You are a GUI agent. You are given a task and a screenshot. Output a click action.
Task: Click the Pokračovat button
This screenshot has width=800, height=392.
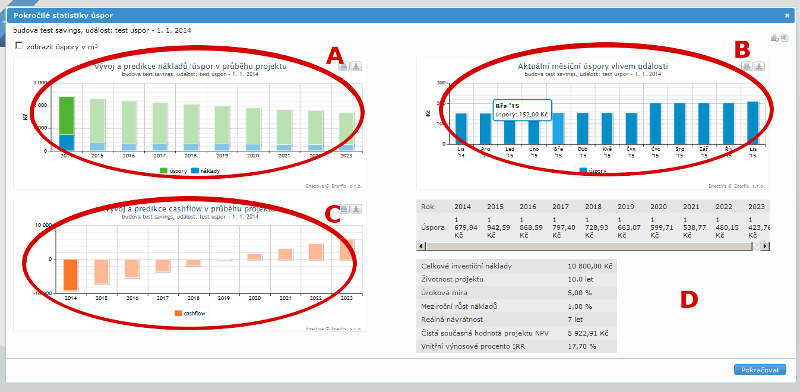tap(760, 370)
